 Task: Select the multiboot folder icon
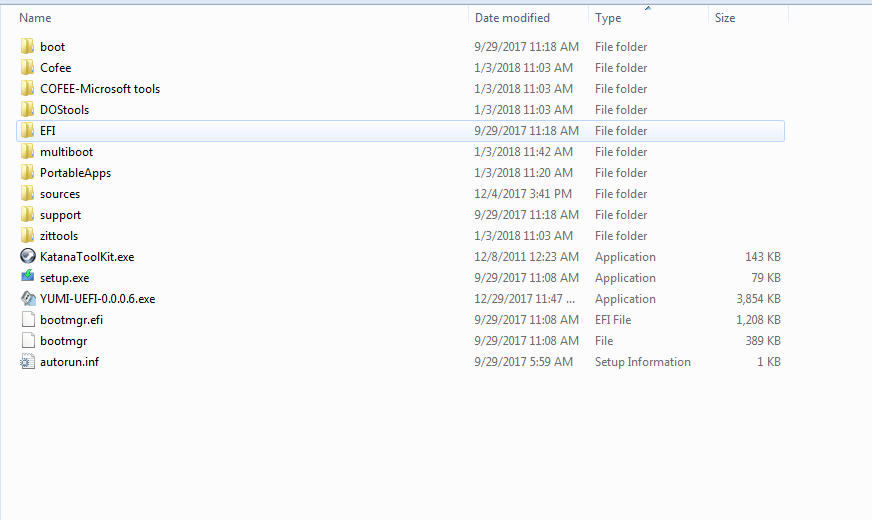(27, 151)
